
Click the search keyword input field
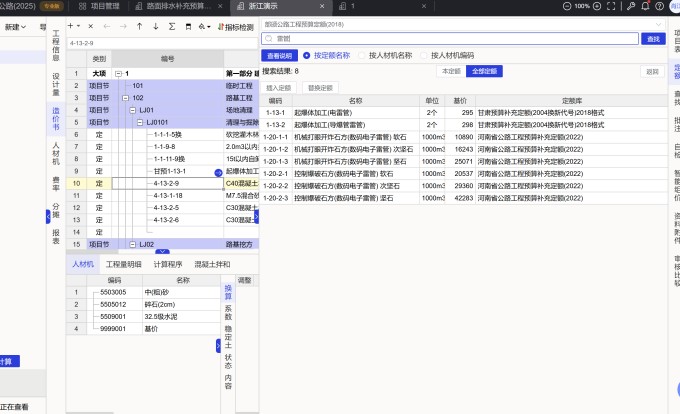[x=450, y=39]
